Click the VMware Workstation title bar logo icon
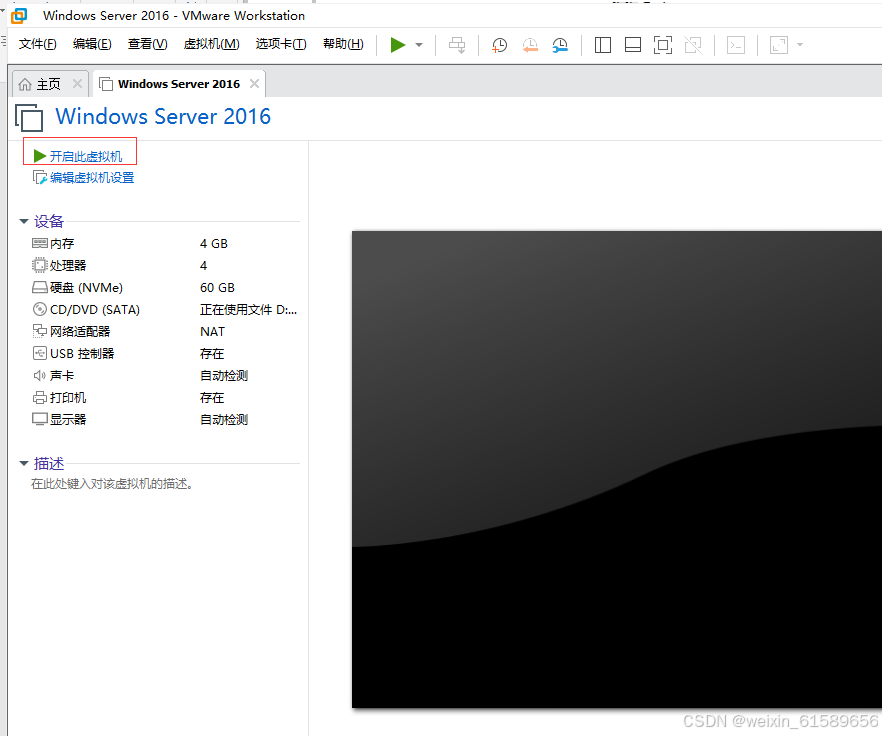Image resolution: width=882 pixels, height=736 pixels. [x=19, y=16]
